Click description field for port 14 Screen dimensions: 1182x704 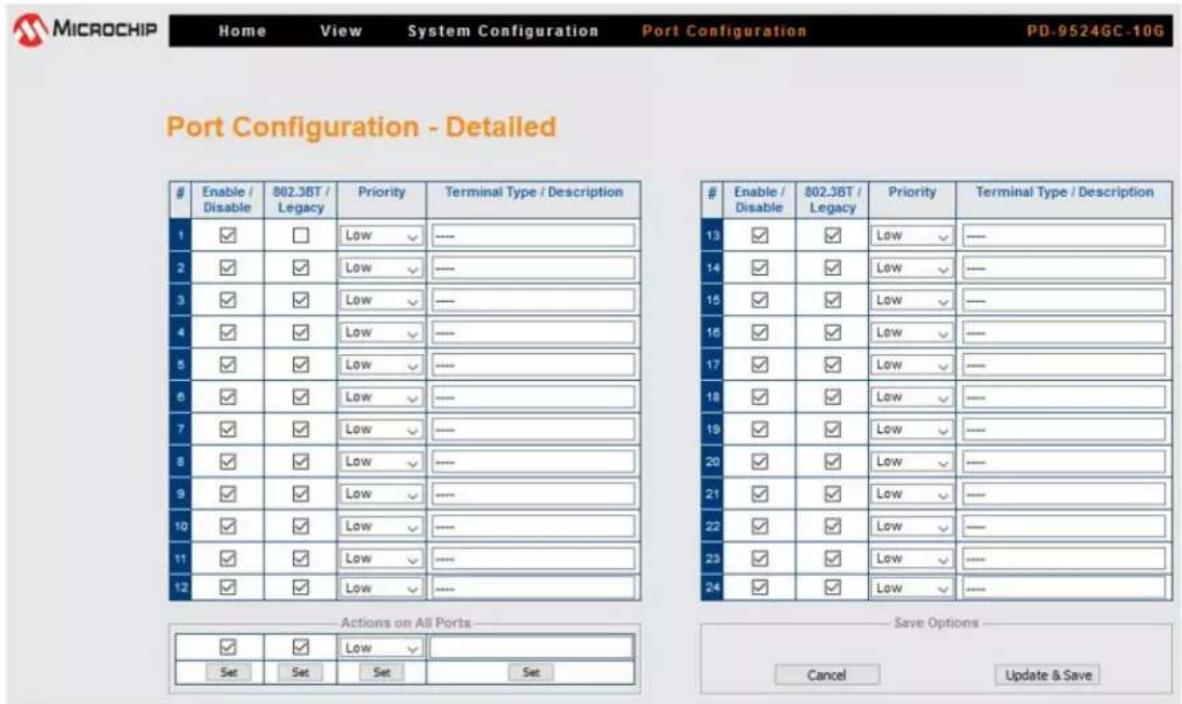pyautogui.click(x=1064, y=268)
